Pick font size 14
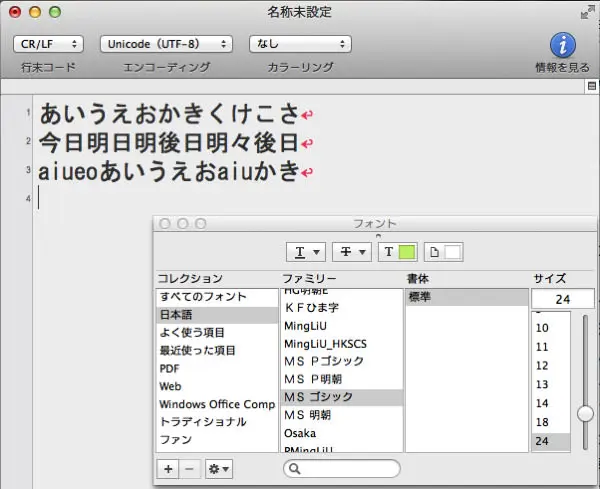Image resolution: width=600 pixels, height=489 pixels. [551, 403]
